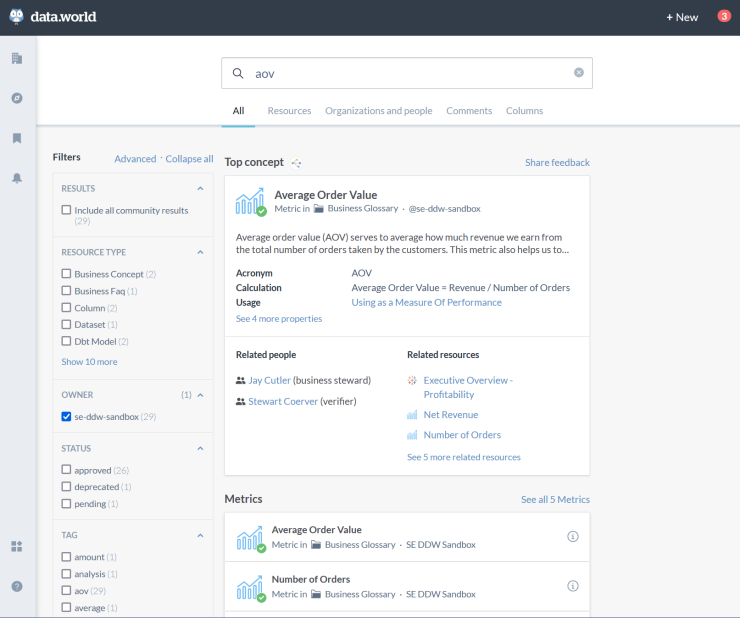
Task: Clear the search field with X icon
Action: pos(578,73)
